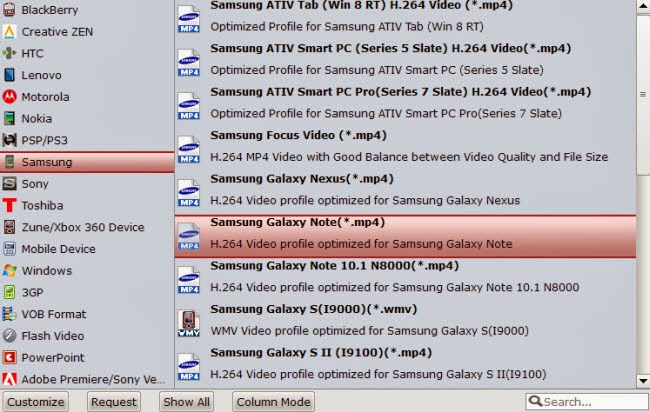The image size is (650, 412).
Task: Open the HTC device category
Action: 87,53
